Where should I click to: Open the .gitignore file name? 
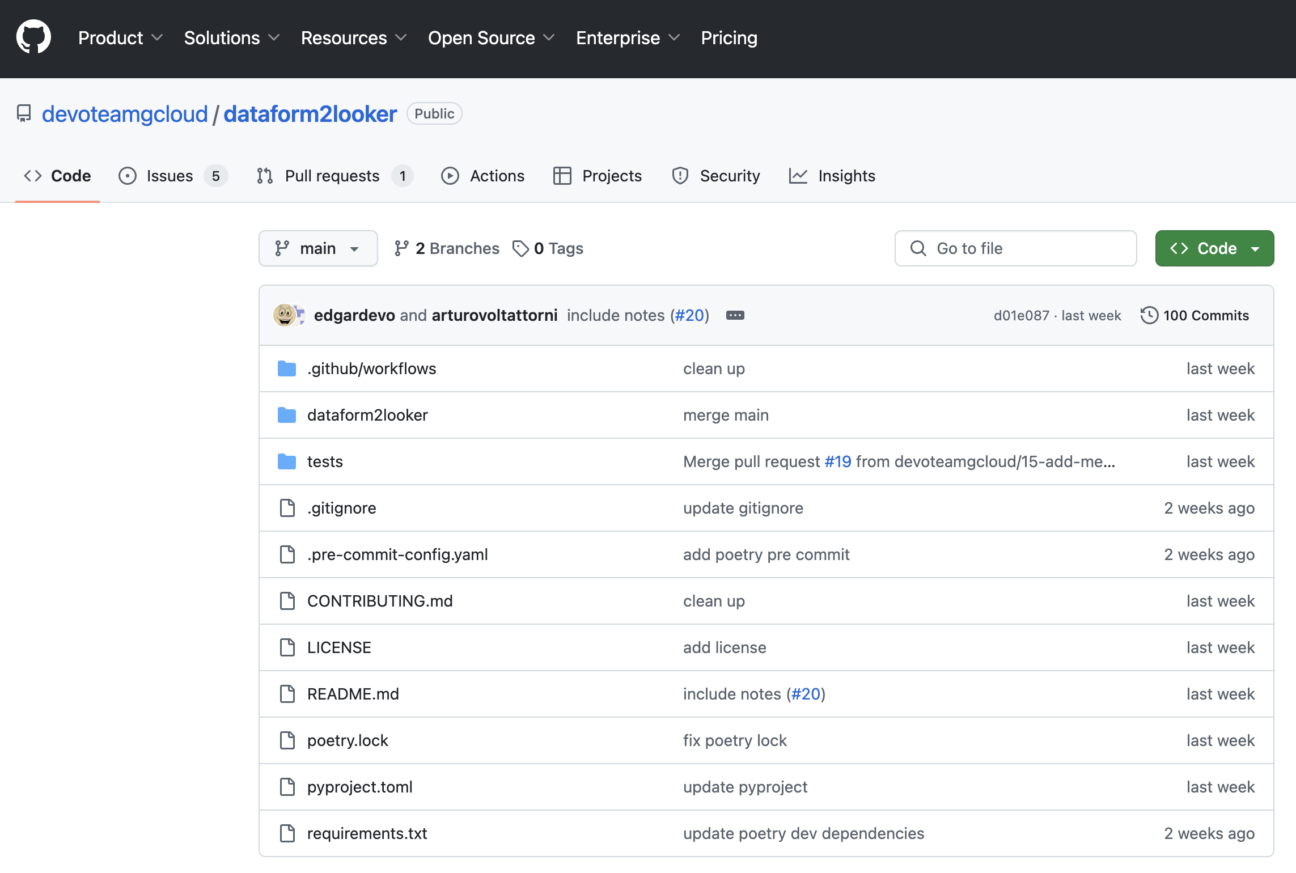click(342, 508)
